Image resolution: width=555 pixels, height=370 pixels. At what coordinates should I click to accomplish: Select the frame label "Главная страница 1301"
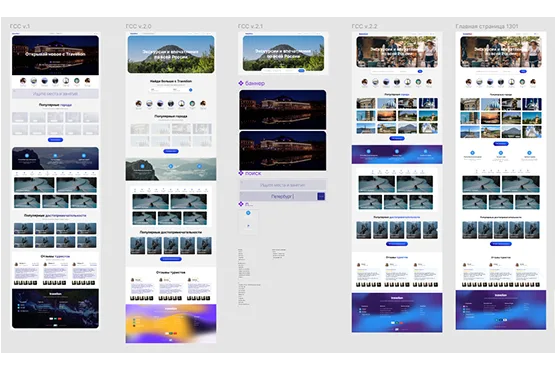point(487,26)
